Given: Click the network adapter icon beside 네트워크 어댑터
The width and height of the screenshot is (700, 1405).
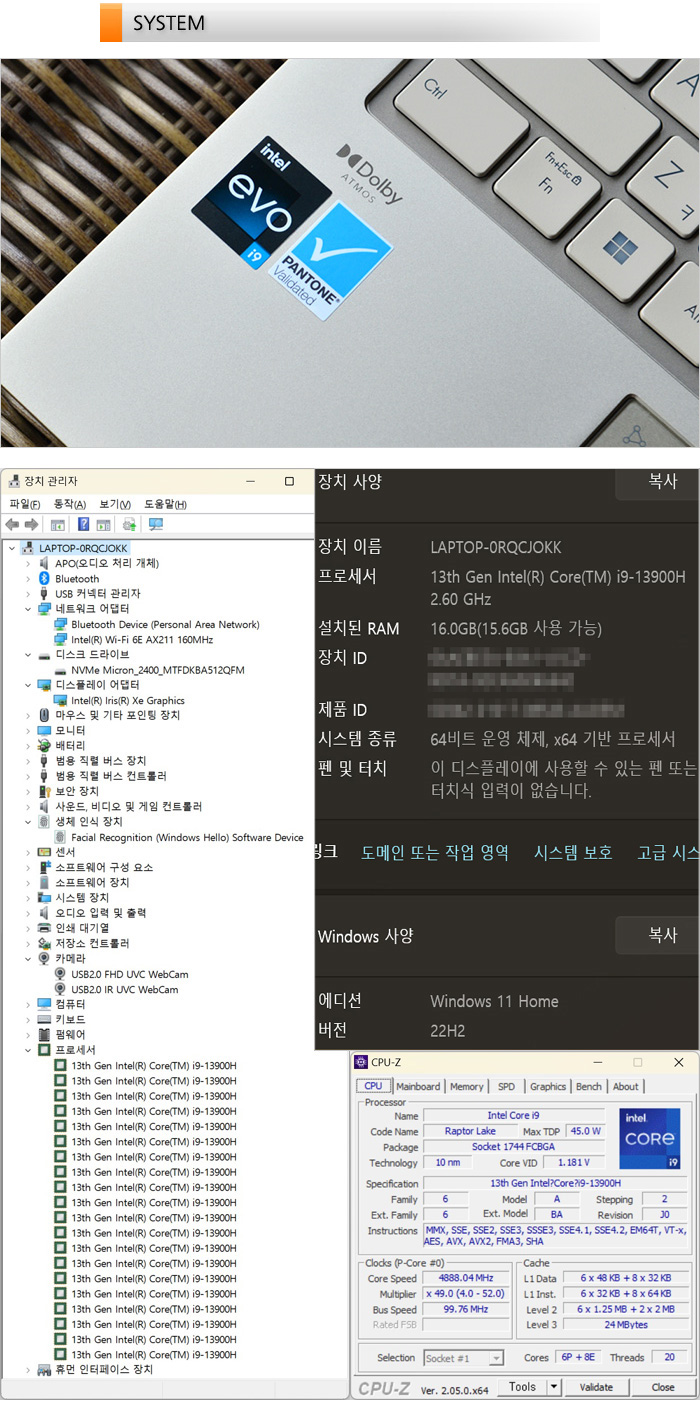Looking at the screenshot, I should [44, 608].
